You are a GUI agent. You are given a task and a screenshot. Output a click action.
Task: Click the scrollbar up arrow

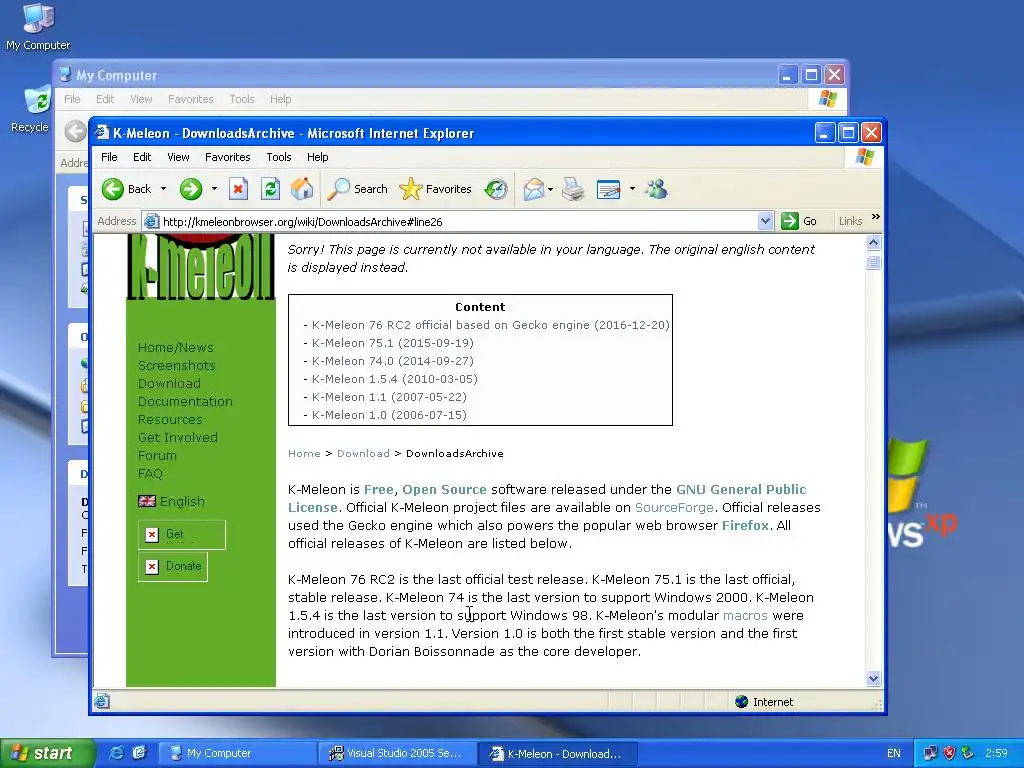click(x=873, y=243)
